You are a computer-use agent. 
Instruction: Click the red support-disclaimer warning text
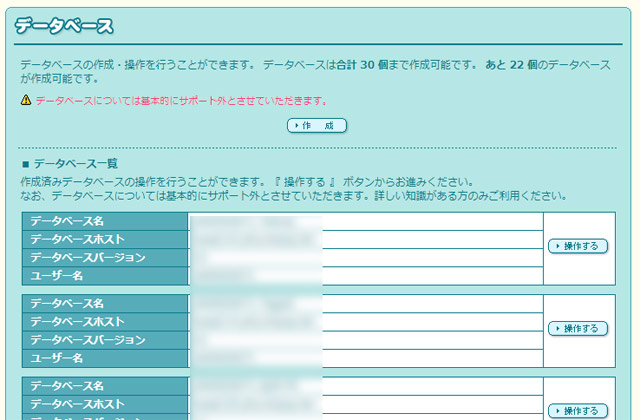[x=181, y=101]
